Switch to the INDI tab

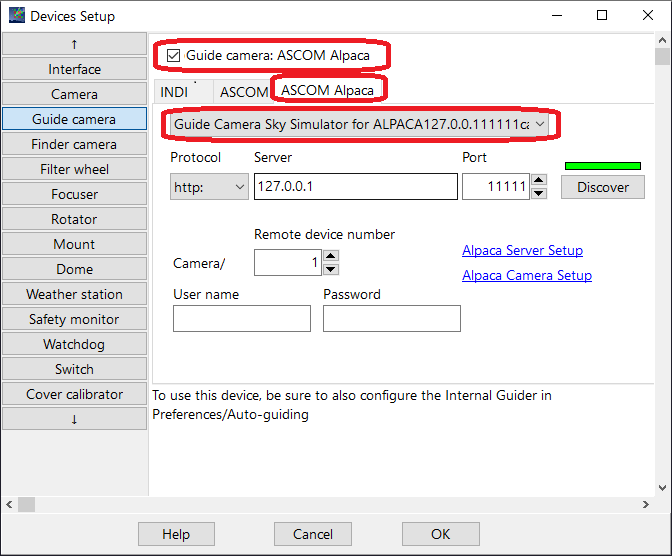(174, 92)
